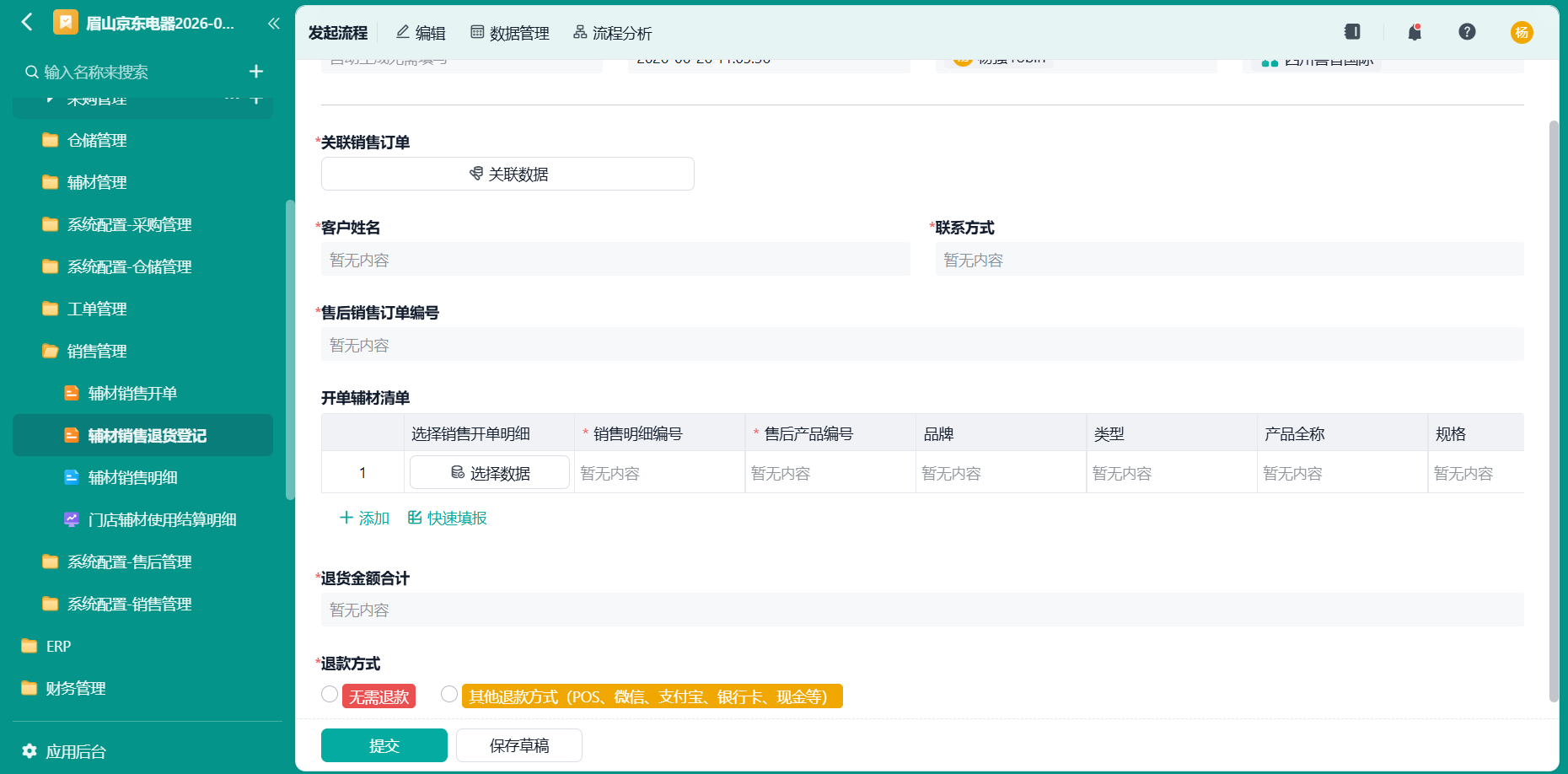
Task: Click the back arrow icon
Action: click(x=27, y=22)
